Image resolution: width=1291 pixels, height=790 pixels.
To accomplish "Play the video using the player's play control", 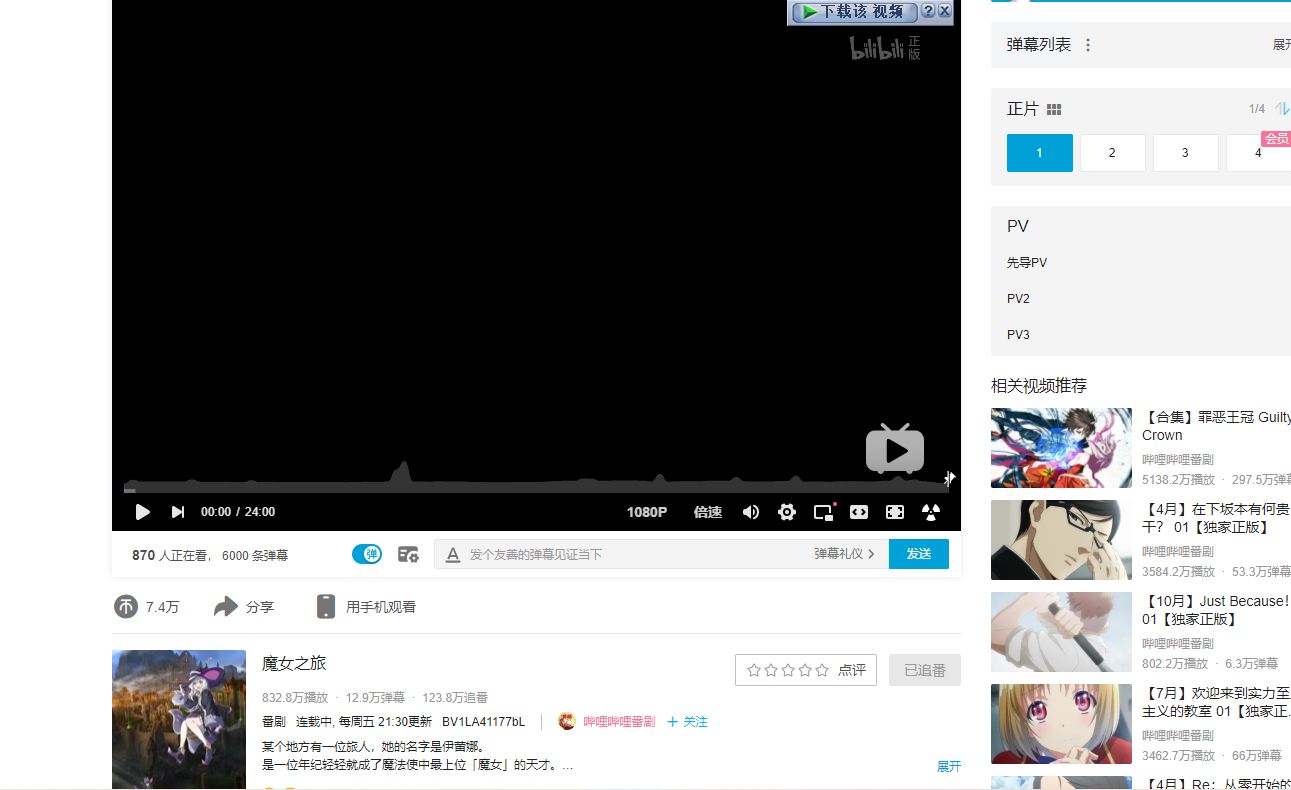I will pyautogui.click(x=143, y=512).
